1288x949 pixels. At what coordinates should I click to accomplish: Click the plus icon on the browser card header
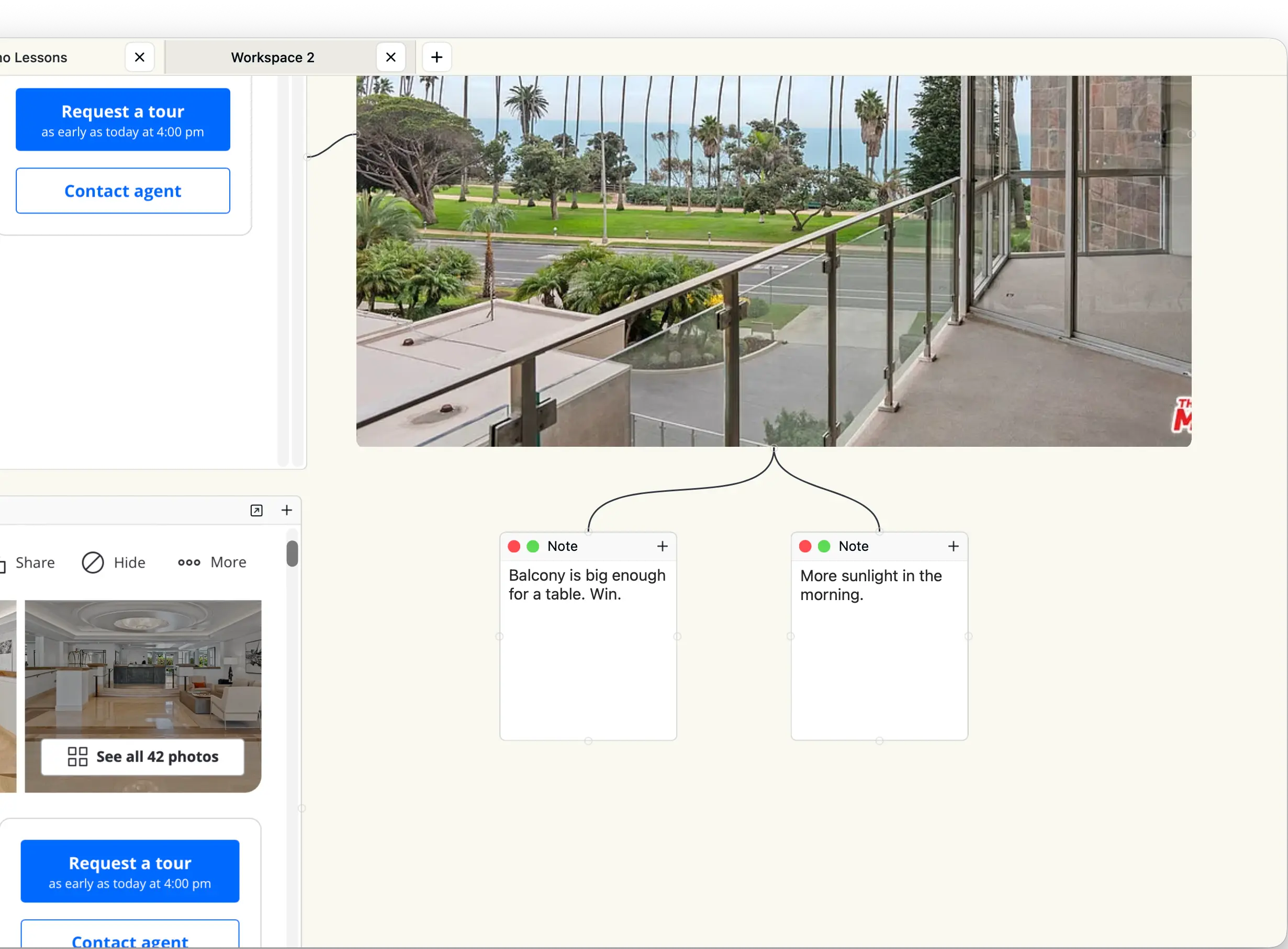[287, 511]
